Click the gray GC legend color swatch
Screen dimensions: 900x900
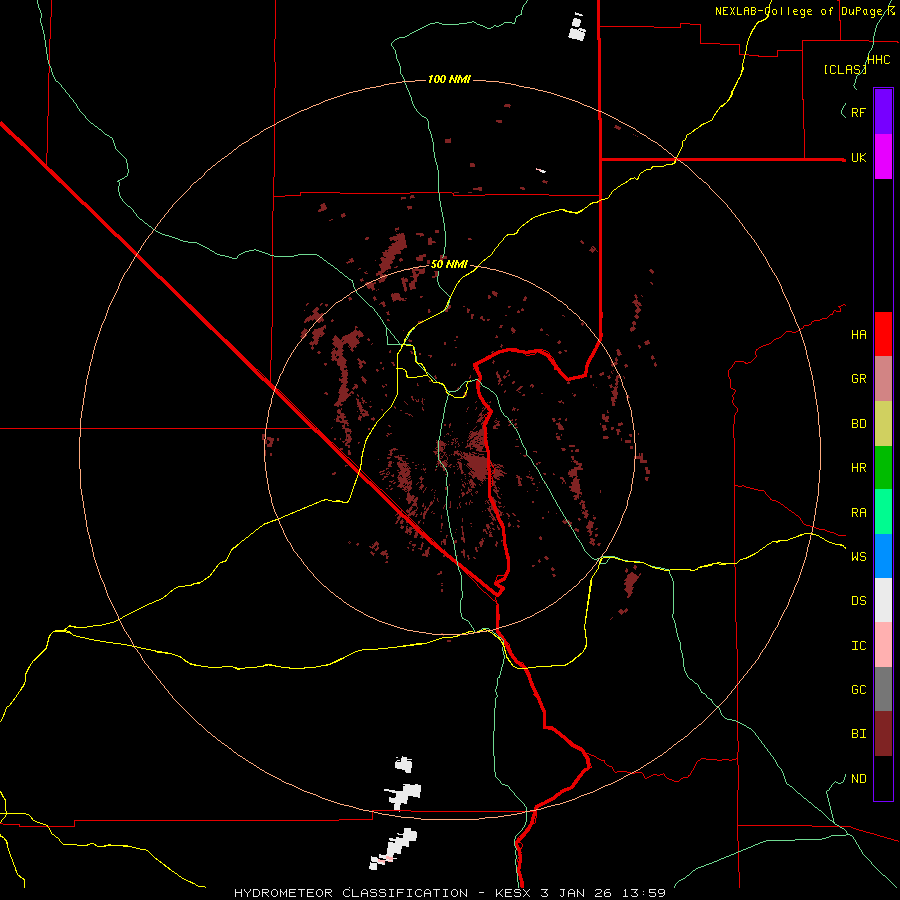click(883, 689)
